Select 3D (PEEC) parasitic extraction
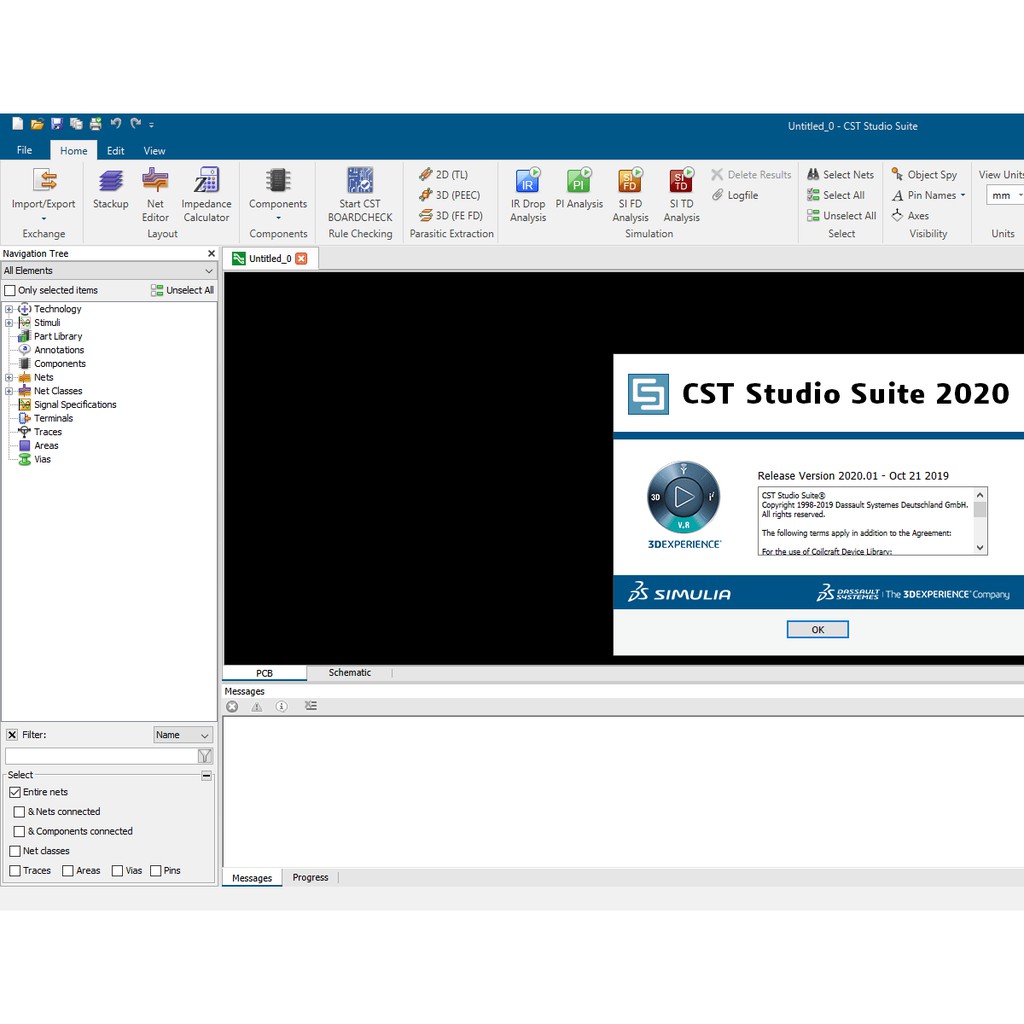The height and width of the screenshot is (1024, 1024). point(449,195)
